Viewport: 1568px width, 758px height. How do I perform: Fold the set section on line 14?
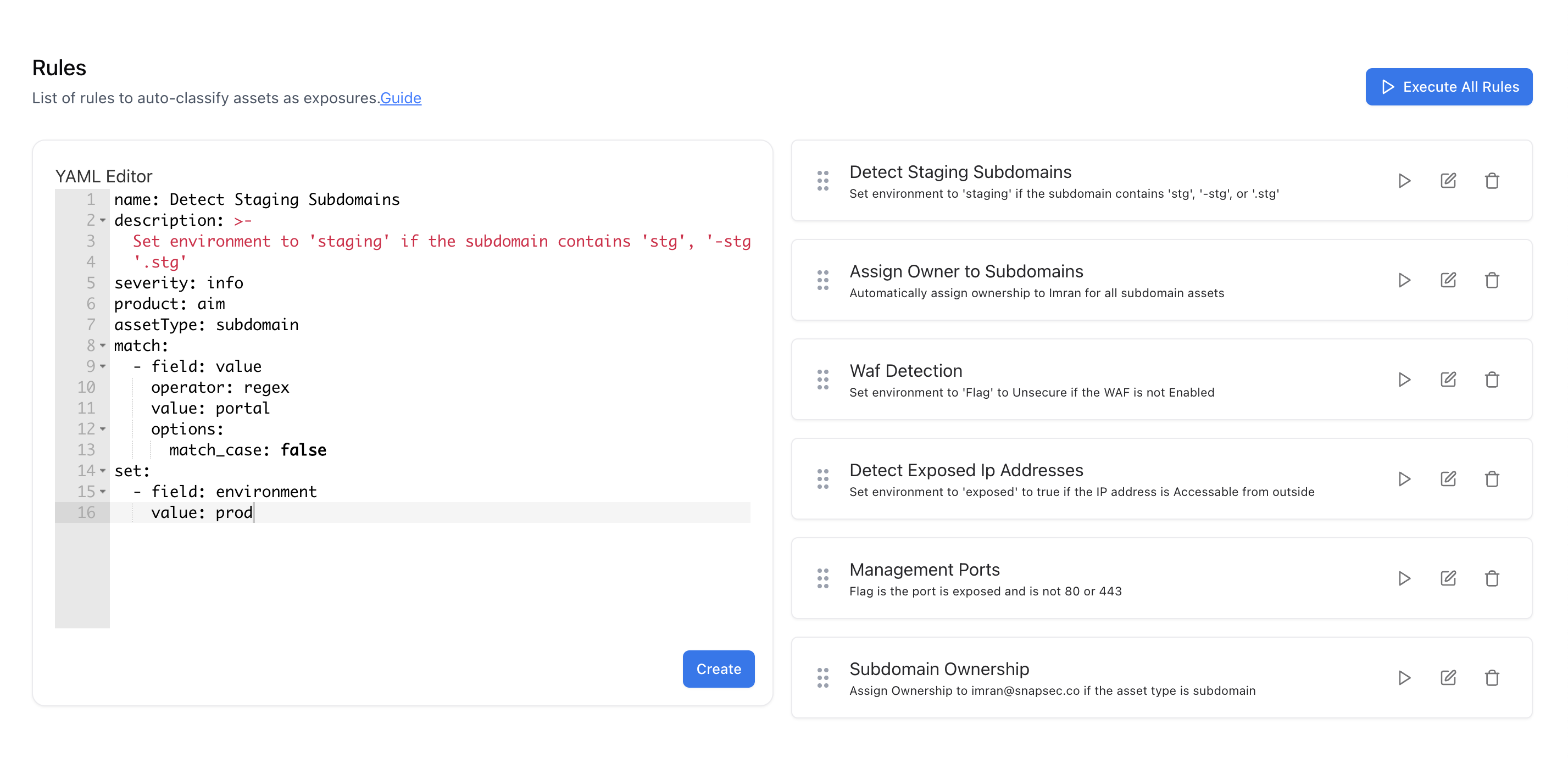pyautogui.click(x=103, y=471)
